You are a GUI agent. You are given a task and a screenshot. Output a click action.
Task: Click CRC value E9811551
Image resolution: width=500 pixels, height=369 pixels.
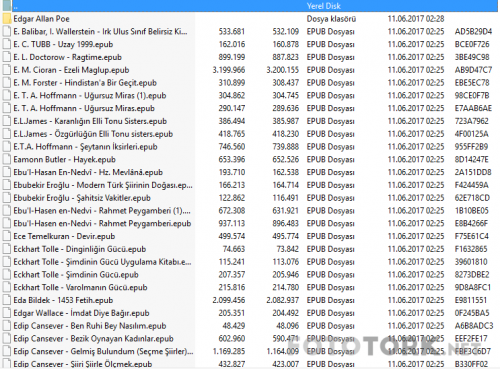(x=471, y=300)
